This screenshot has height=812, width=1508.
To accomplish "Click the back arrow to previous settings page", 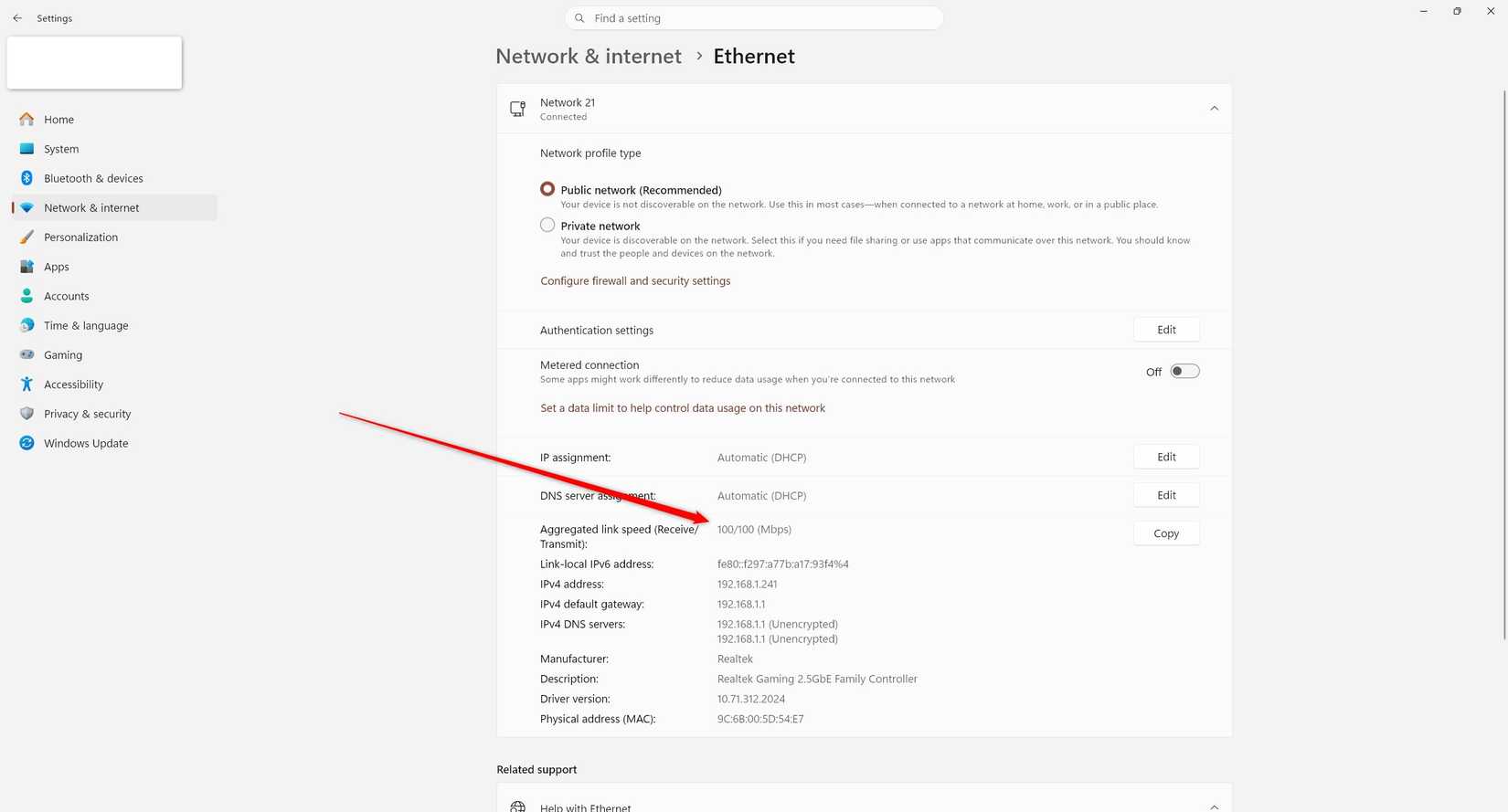I will [16, 17].
